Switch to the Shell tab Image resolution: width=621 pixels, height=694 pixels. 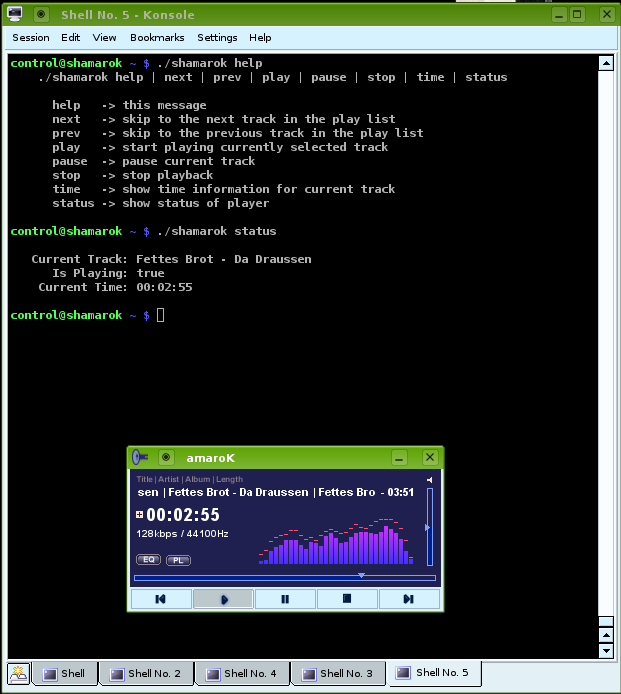tap(65, 674)
